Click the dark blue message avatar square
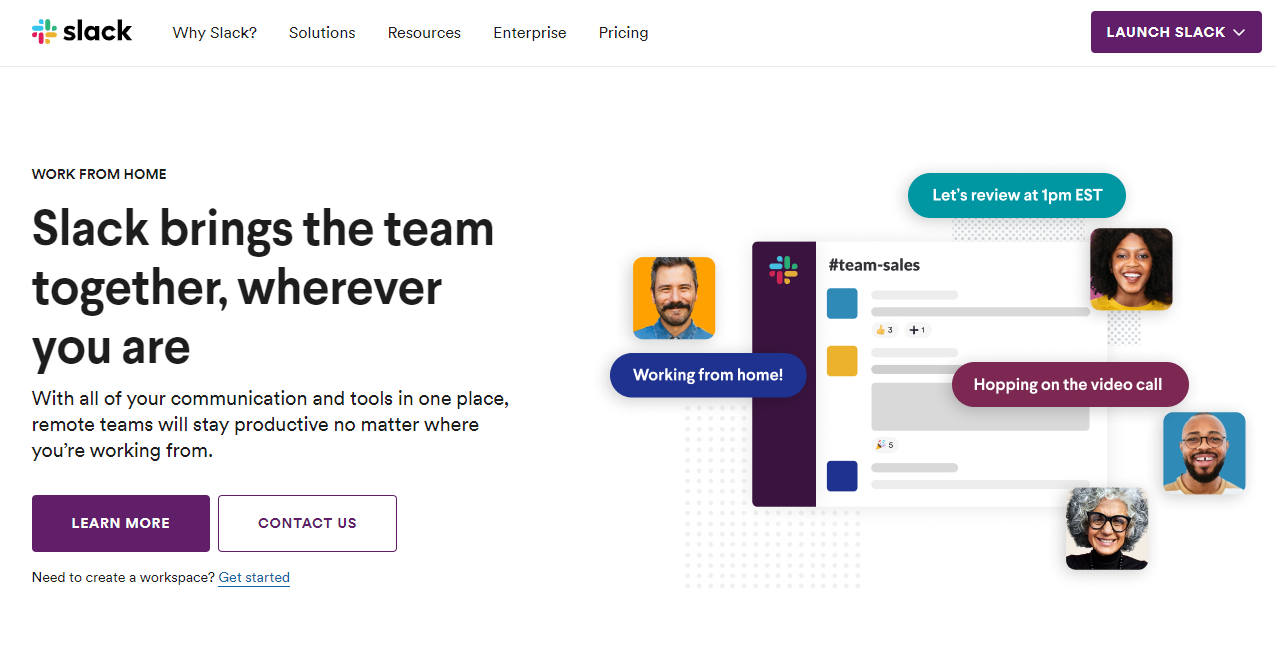The image size is (1276, 656). (x=842, y=476)
